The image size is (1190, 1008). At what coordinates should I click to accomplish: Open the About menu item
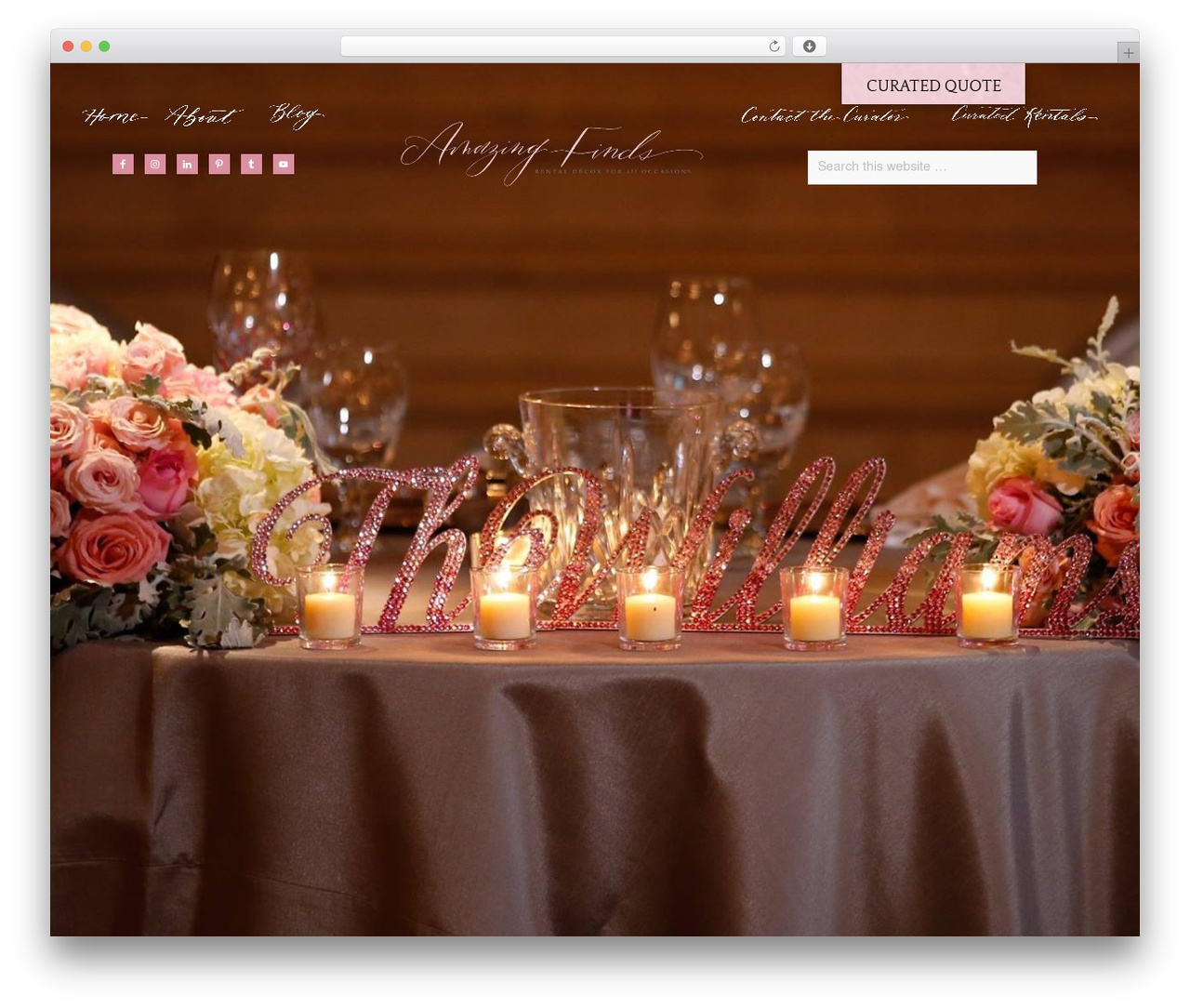pyautogui.click(x=204, y=115)
